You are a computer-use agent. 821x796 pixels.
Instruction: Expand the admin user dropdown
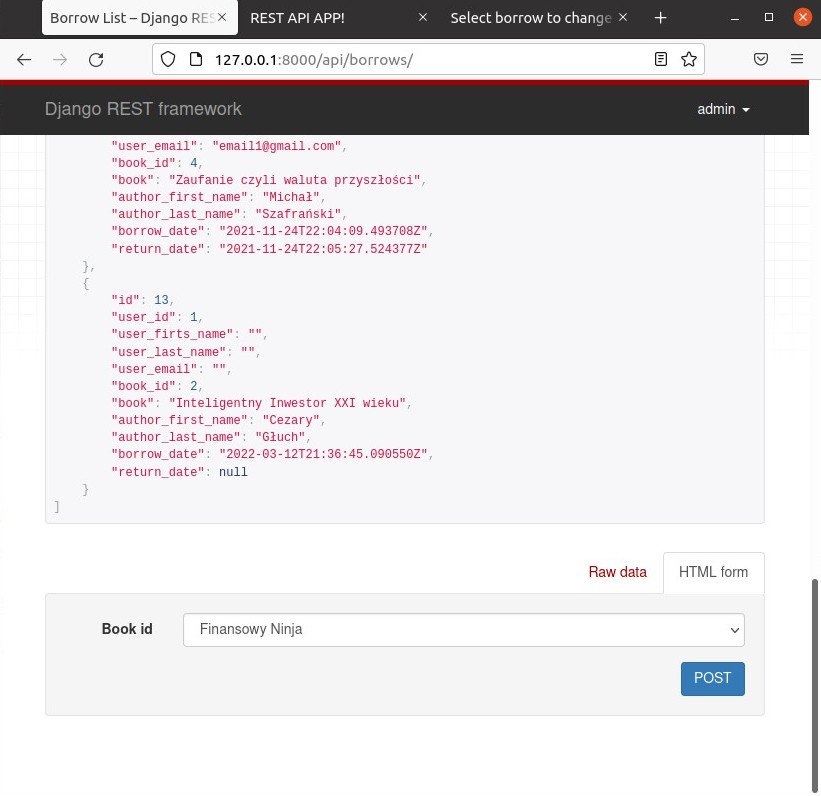coord(724,109)
